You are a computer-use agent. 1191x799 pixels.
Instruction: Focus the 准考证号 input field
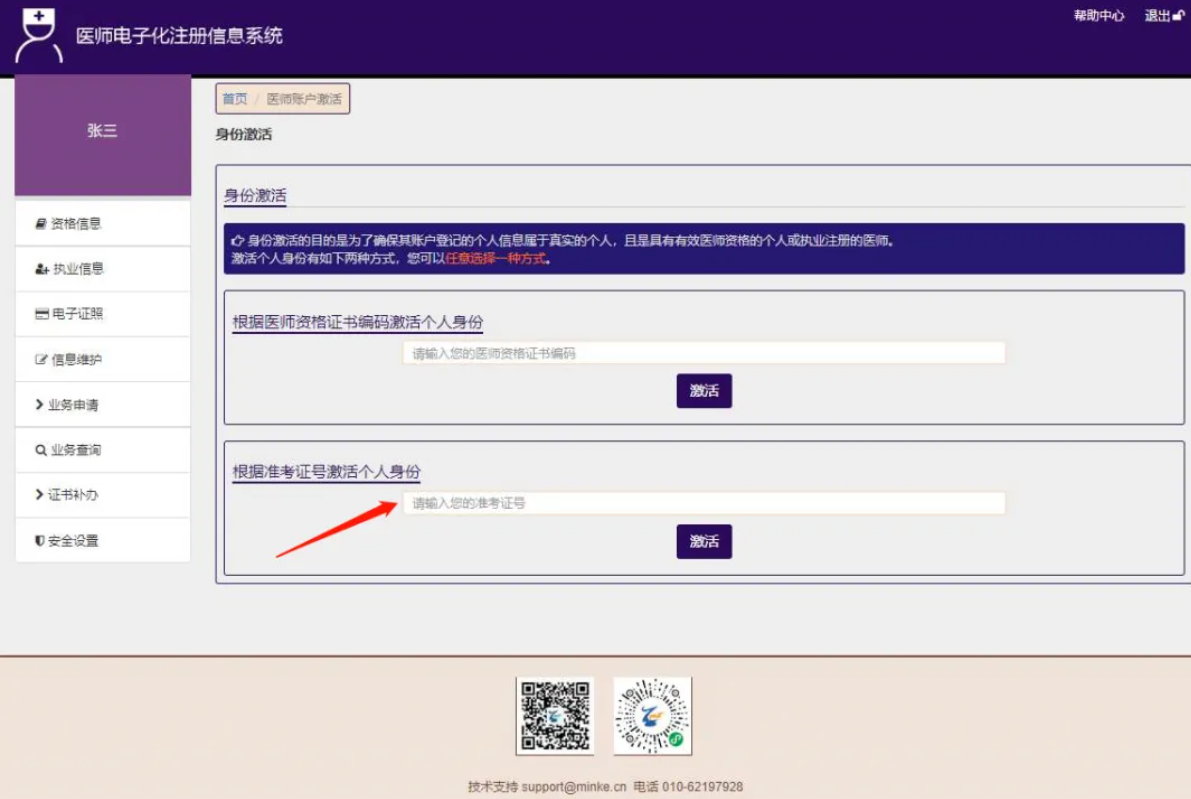(x=703, y=503)
